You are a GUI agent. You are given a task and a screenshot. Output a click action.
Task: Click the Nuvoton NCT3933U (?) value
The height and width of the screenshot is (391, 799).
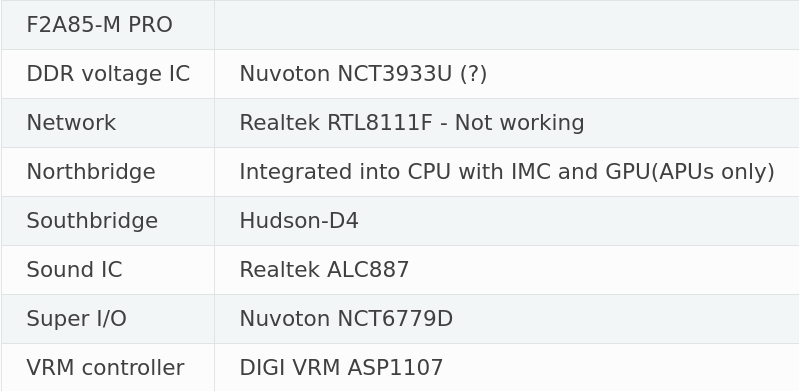[x=363, y=74]
